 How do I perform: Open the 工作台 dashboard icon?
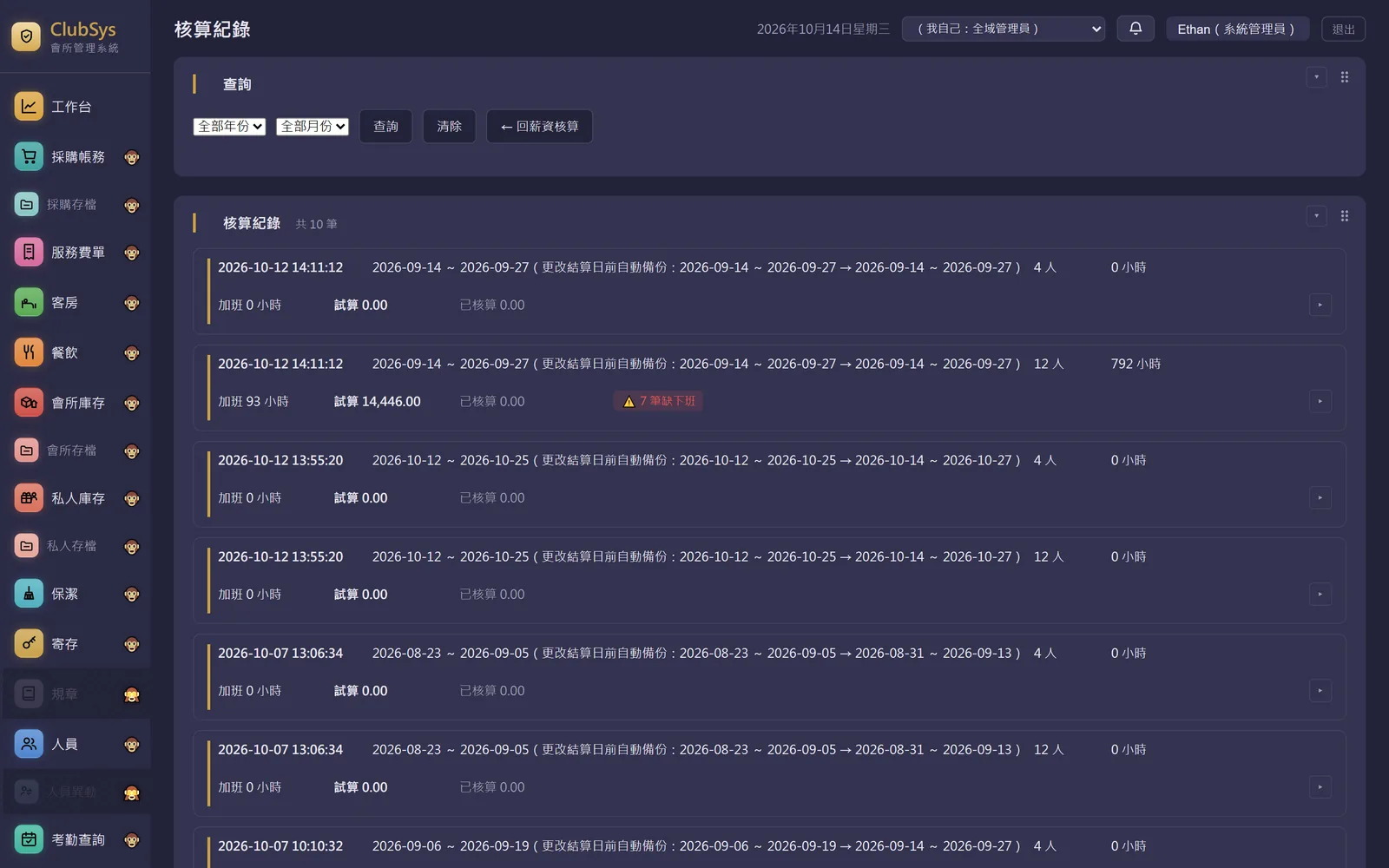point(29,107)
